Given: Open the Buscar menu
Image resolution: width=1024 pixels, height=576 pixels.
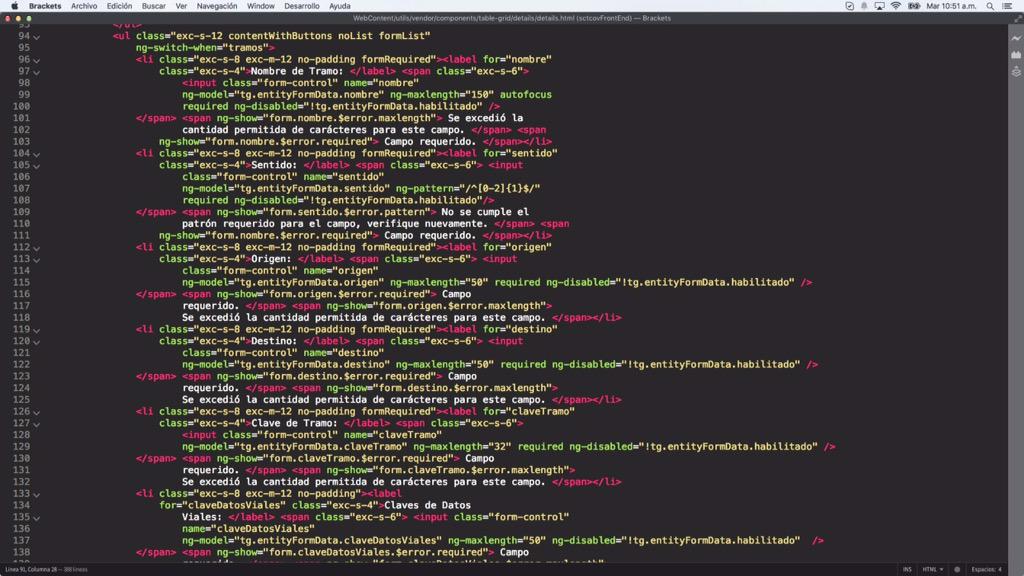Looking at the screenshot, I should (153, 6).
